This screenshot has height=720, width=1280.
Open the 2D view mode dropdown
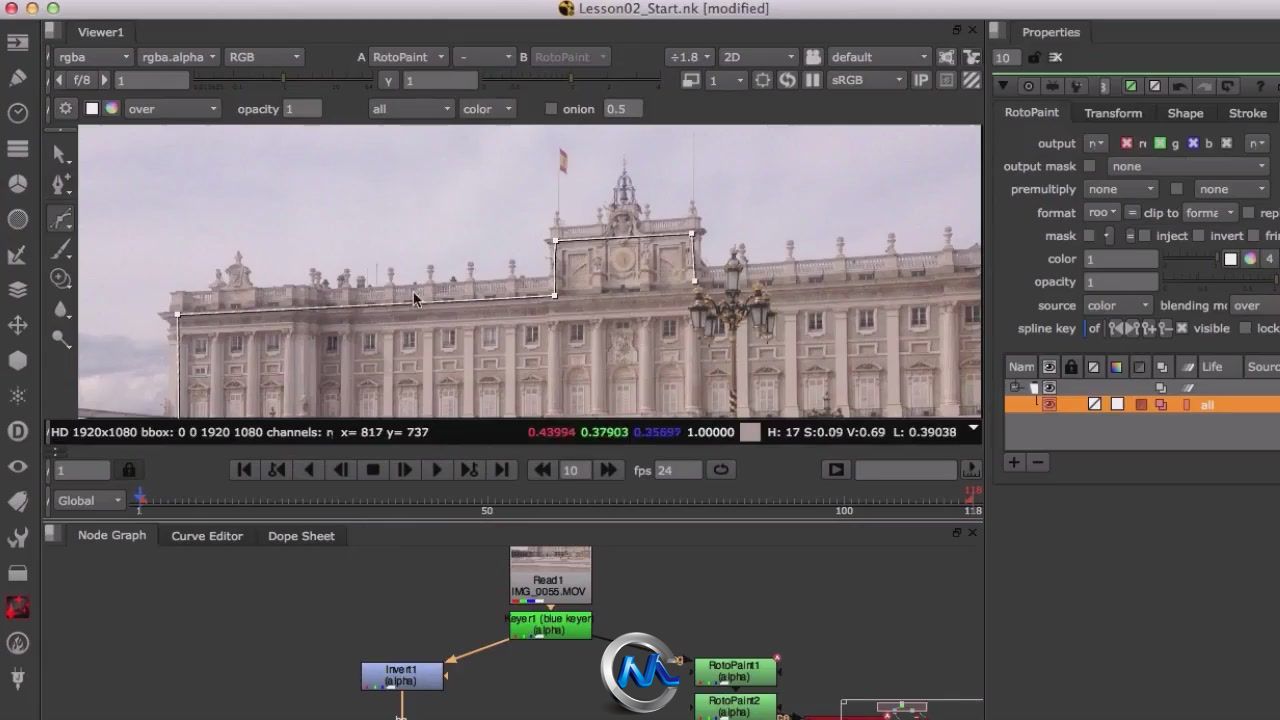click(x=758, y=57)
